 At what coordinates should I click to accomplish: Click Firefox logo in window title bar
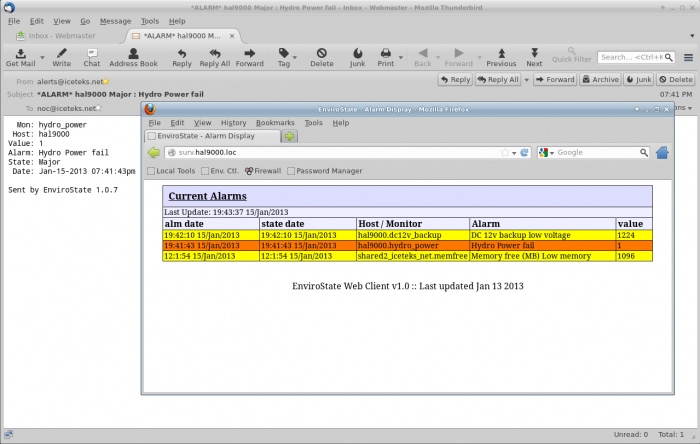click(x=150, y=109)
